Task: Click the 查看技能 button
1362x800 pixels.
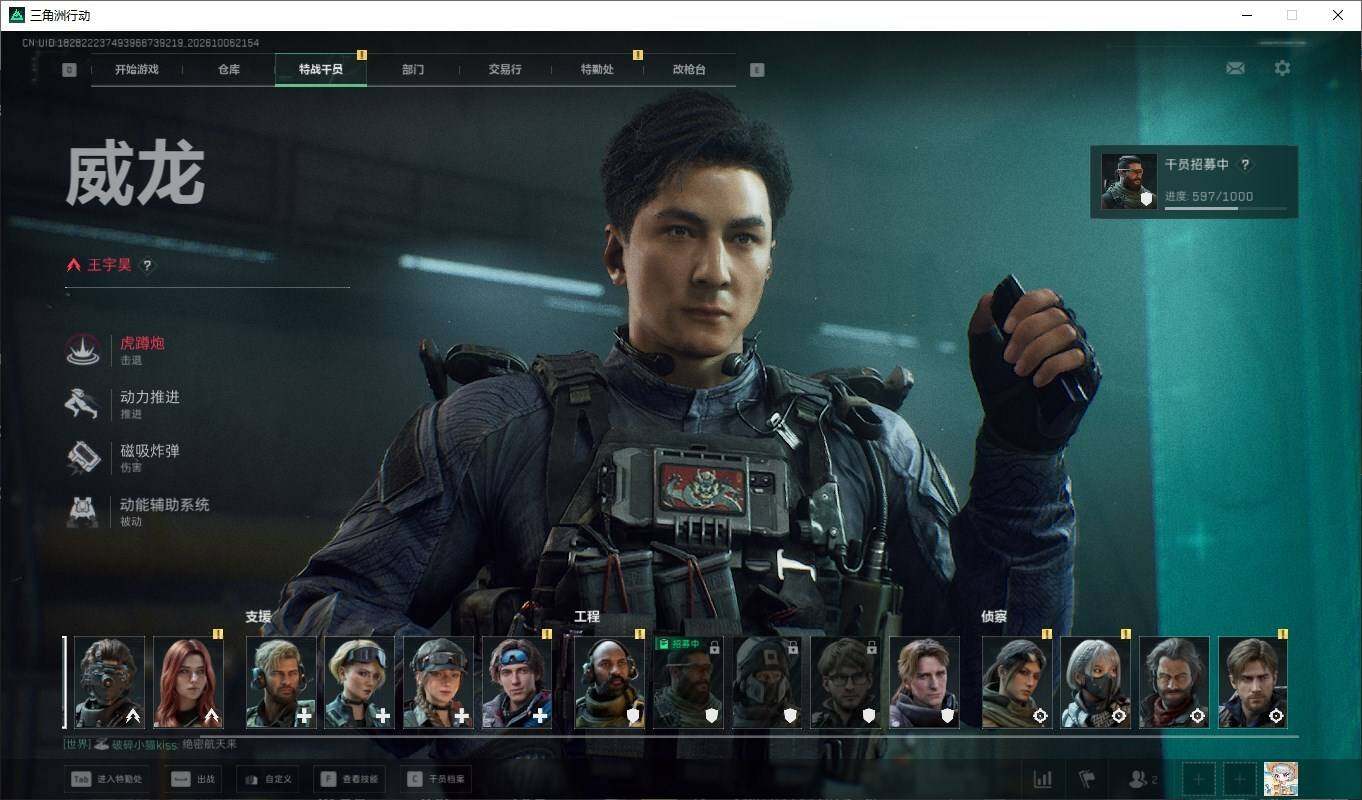Action: click(351, 779)
